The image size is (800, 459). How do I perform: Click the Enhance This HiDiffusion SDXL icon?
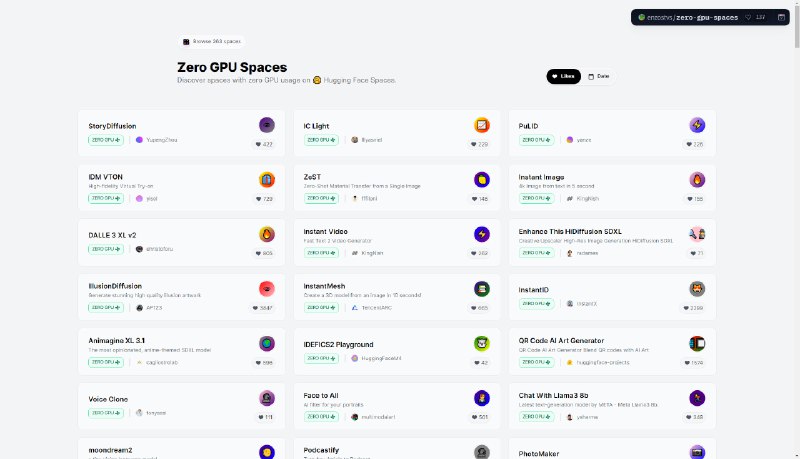point(697,234)
